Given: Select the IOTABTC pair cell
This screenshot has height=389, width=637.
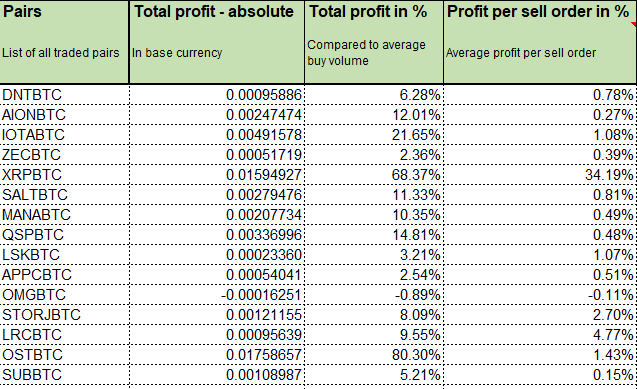Looking at the screenshot, I should coord(65,134).
